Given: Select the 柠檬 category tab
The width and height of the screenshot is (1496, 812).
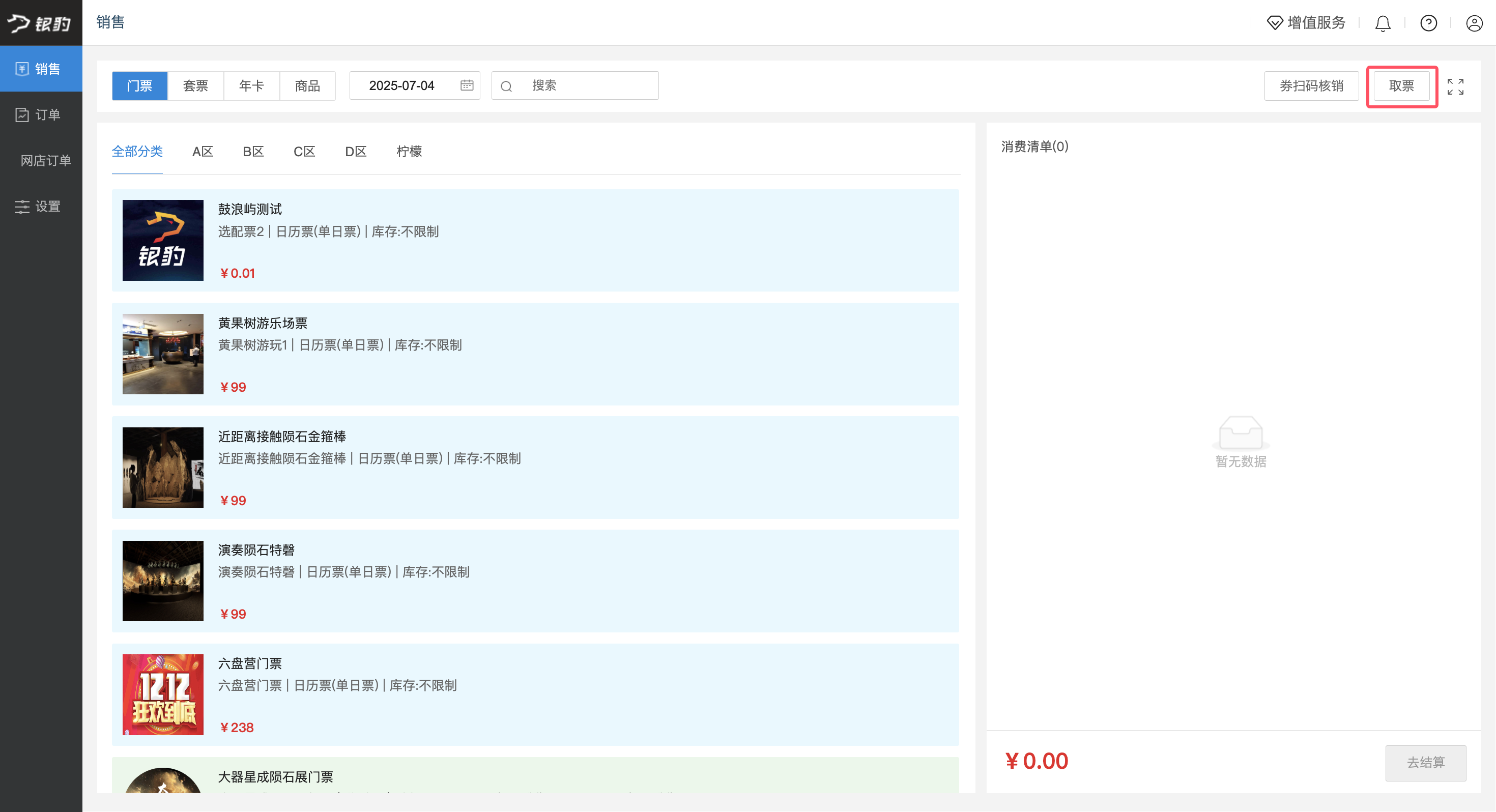Looking at the screenshot, I should (x=410, y=151).
